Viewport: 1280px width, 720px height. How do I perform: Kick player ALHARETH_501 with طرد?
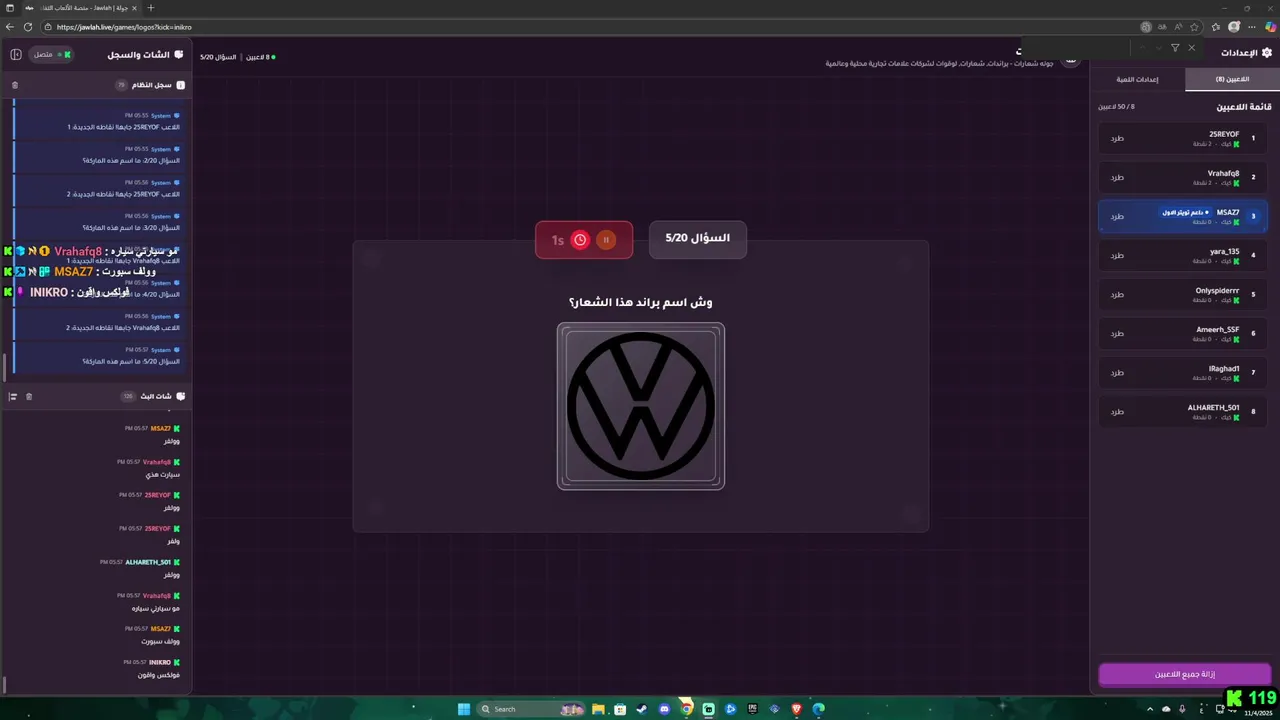[x=1117, y=411]
